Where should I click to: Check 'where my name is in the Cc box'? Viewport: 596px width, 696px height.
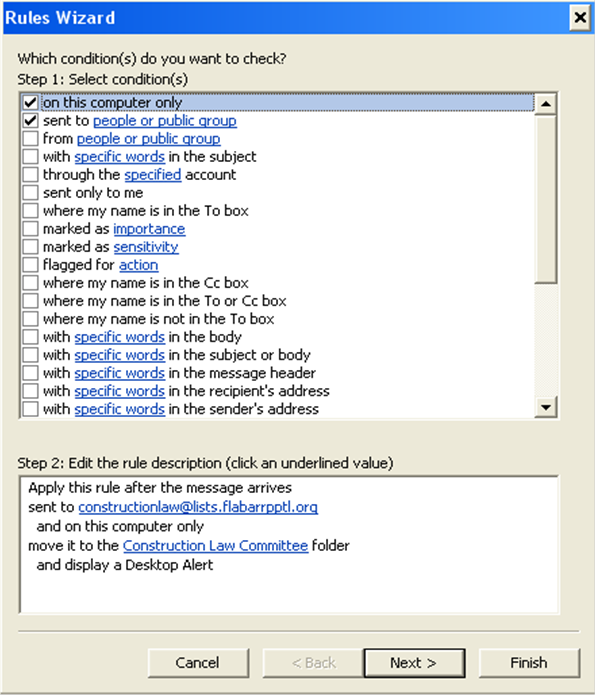[30, 283]
